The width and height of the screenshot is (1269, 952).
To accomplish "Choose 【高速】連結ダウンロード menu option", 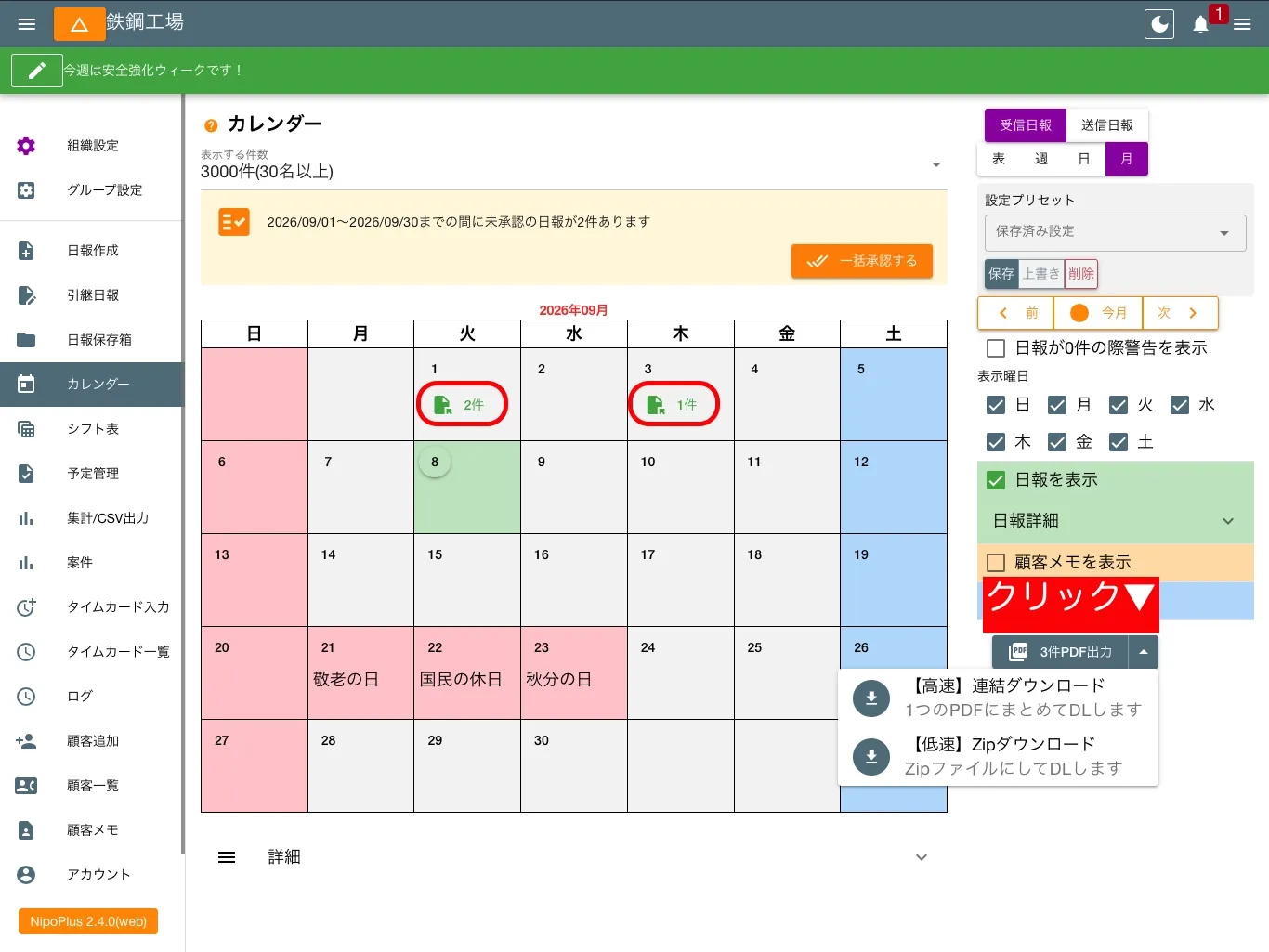I will [999, 698].
